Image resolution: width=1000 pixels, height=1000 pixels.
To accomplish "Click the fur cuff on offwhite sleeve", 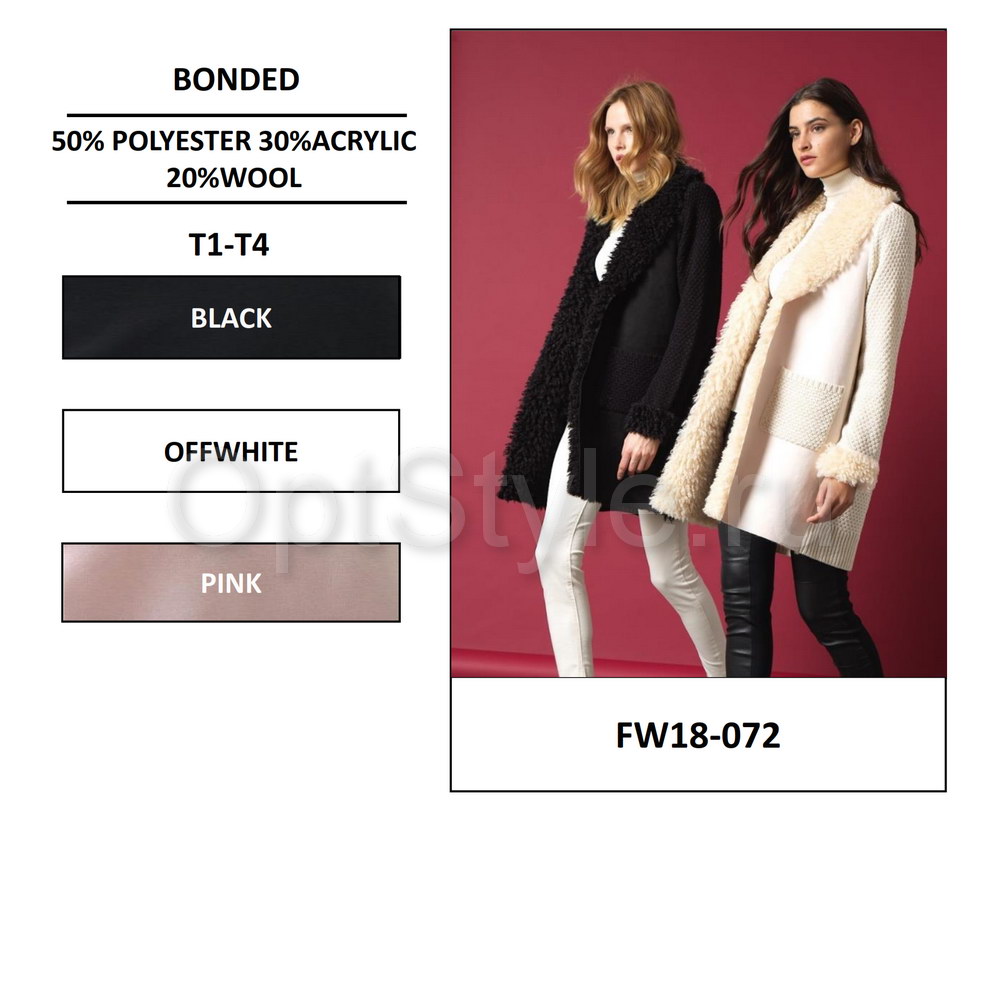I will (848, 466).
